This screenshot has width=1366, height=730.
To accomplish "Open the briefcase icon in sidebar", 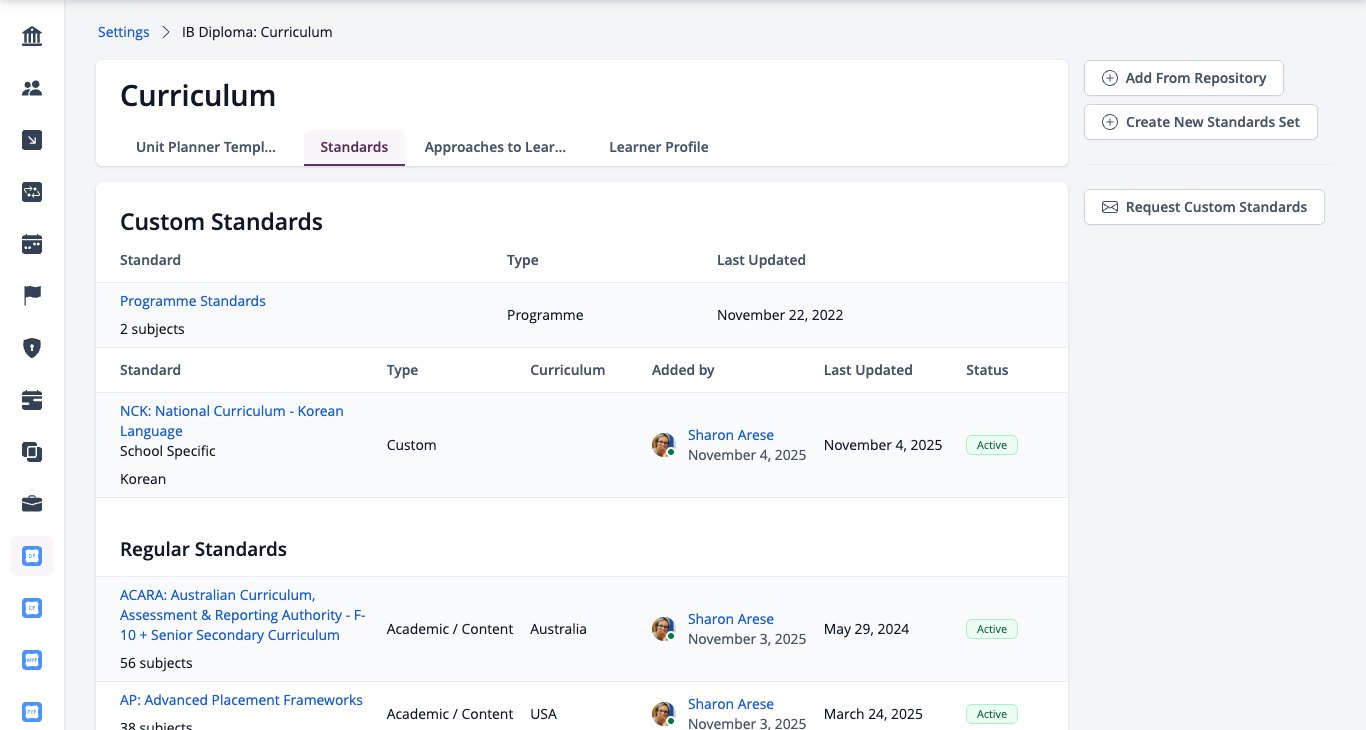I will [x=32, y=504].
